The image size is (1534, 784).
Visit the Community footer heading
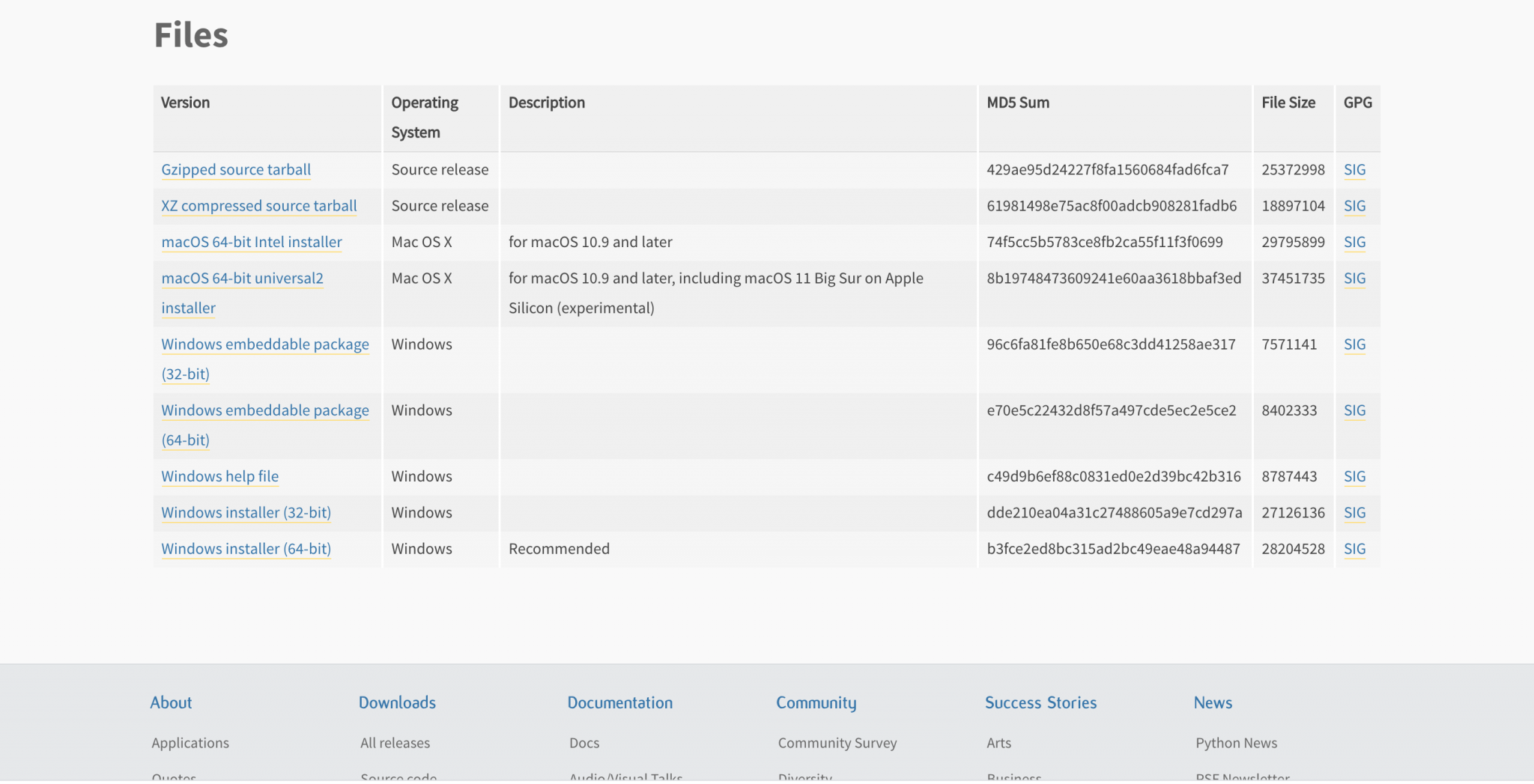(x=816, y=702)
